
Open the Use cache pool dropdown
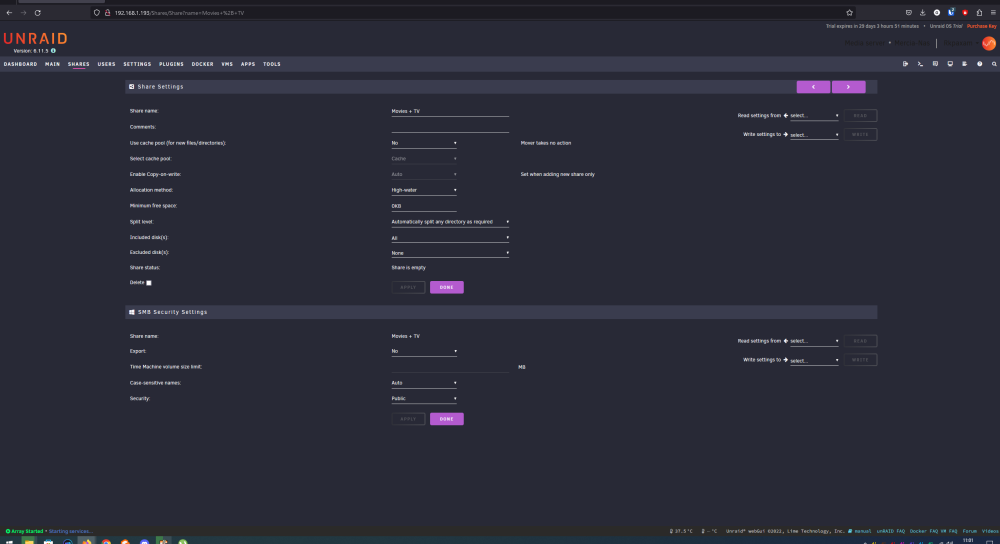pyautogui.click(x=423, y=143)
